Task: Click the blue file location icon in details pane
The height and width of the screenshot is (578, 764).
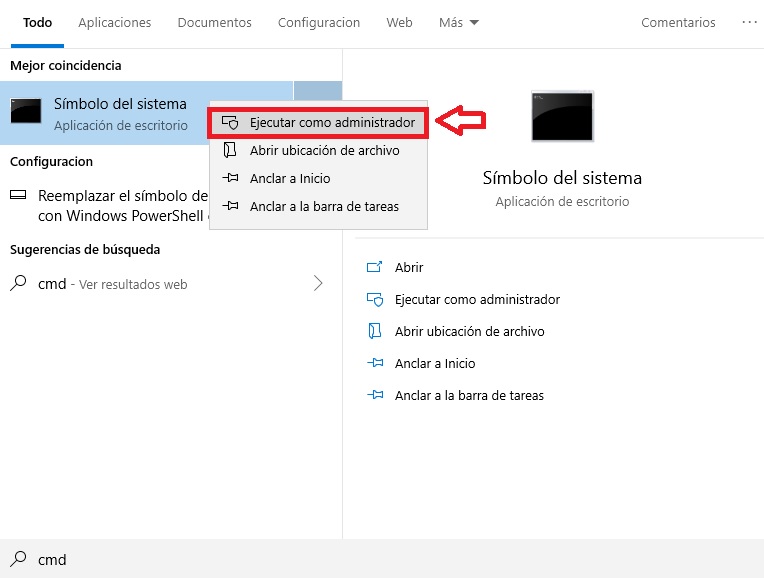Action: pyautogui.click(x=374, y=331)
